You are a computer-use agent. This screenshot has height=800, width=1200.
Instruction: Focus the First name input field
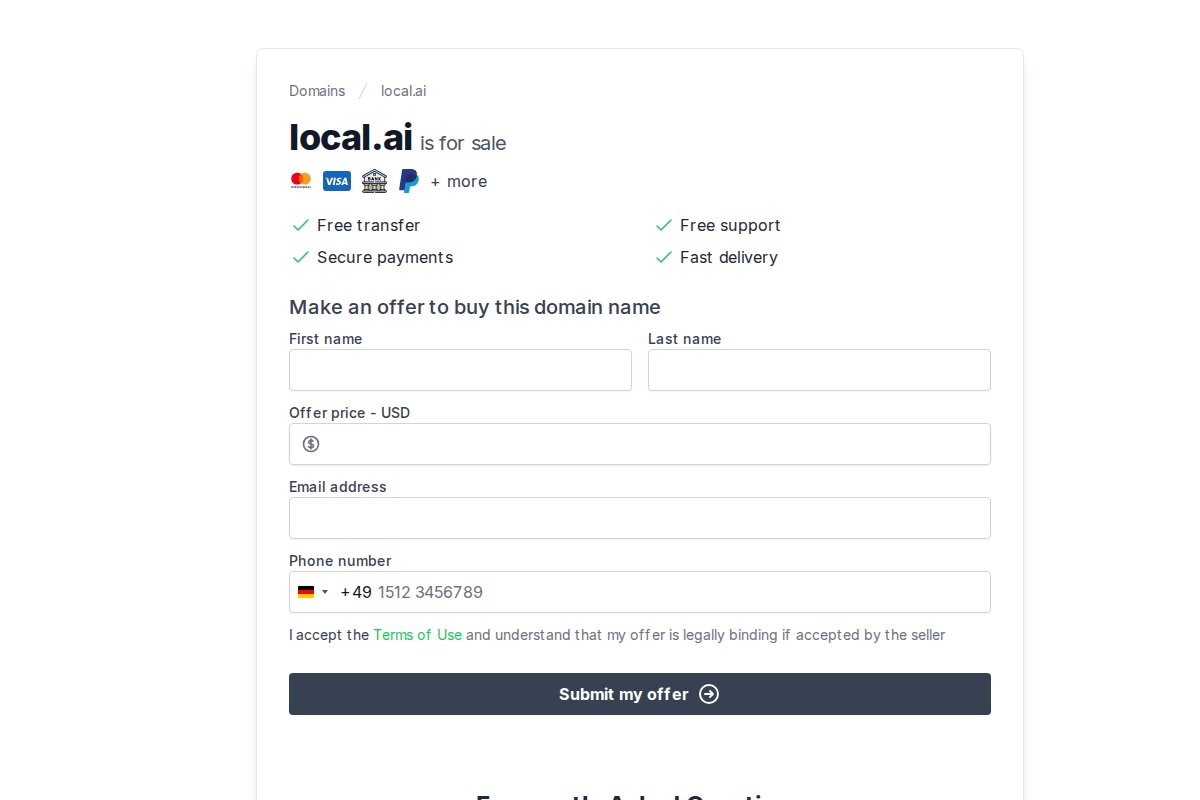460,370
